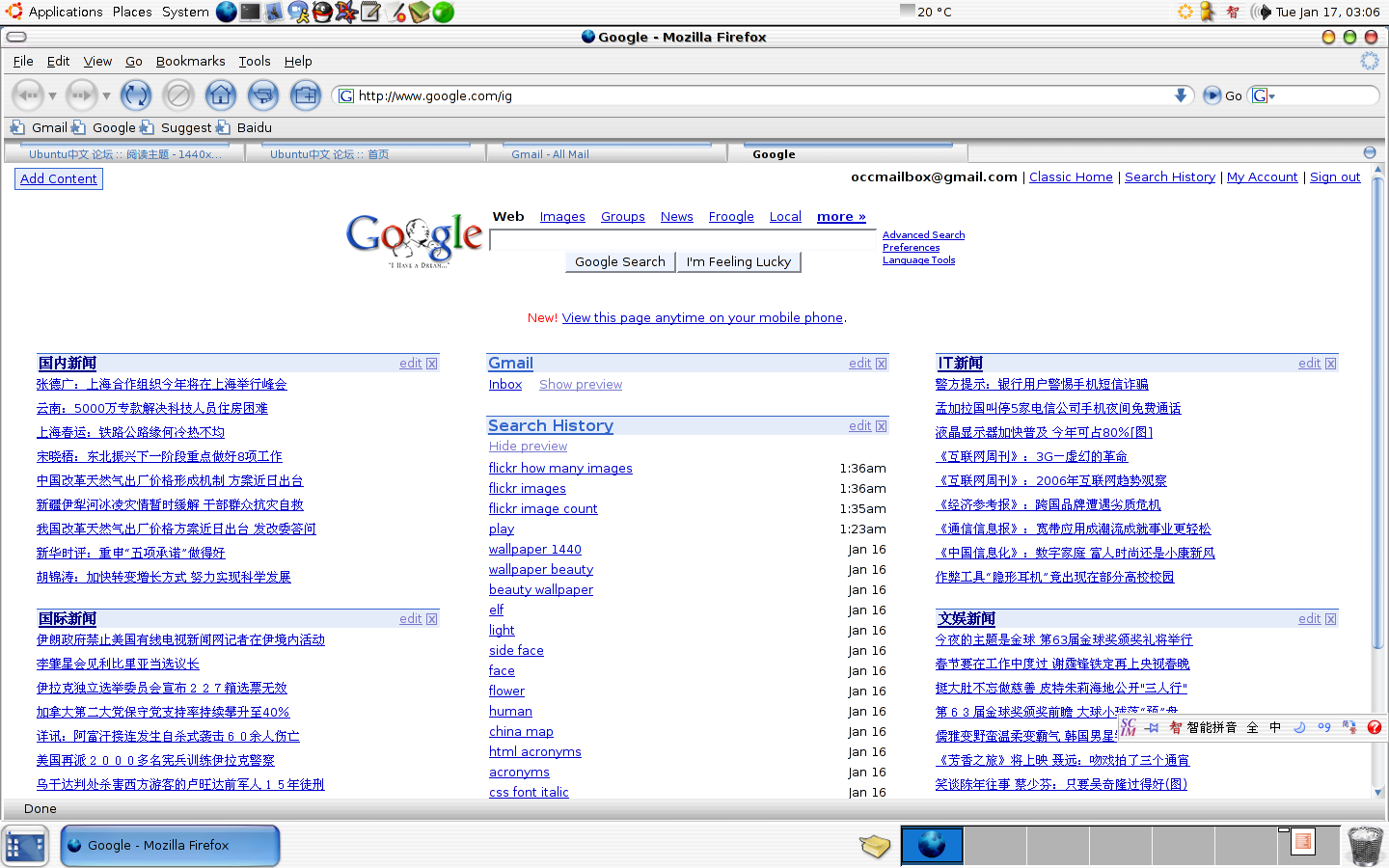Switch to the Ubuntu中文 论坛 :: 首页 tab
Screen dimensions: 1389x868
coord(364,153)
